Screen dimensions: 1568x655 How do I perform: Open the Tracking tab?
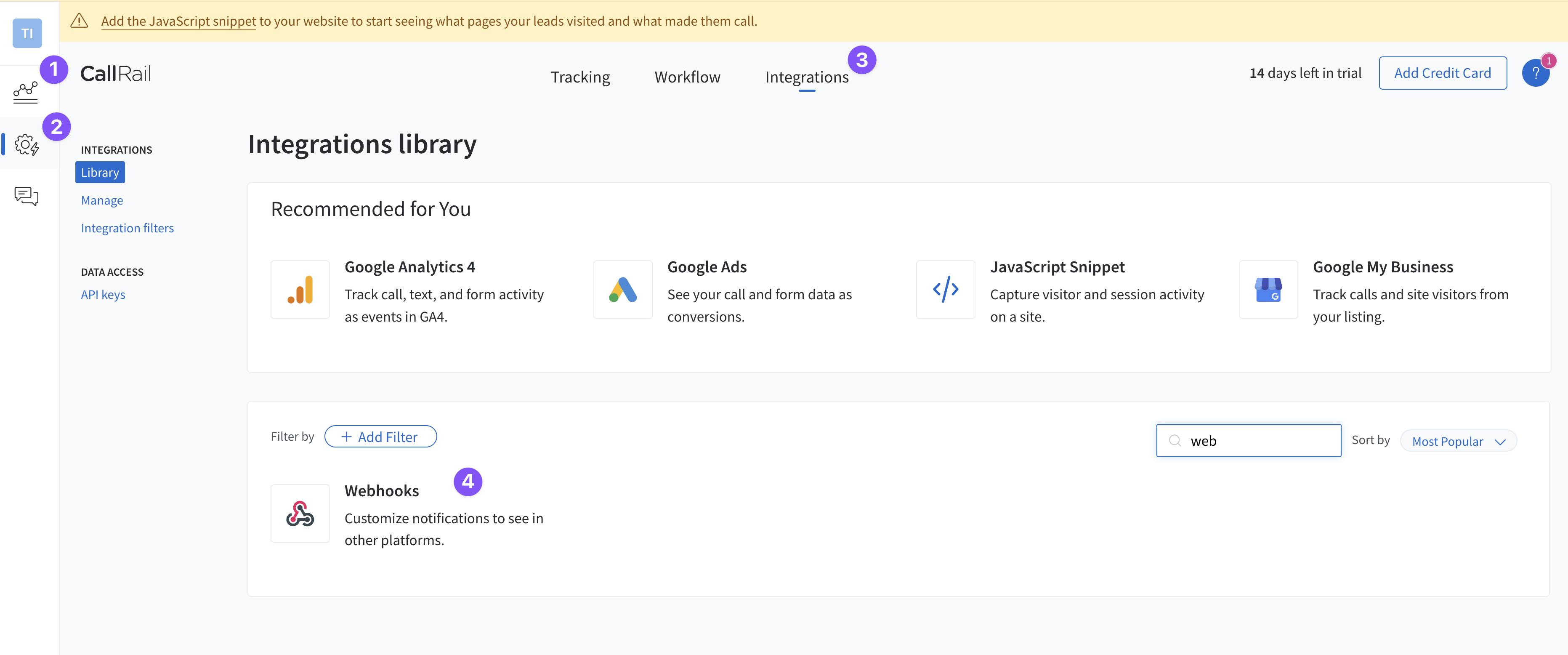click(x=580, y=77)
